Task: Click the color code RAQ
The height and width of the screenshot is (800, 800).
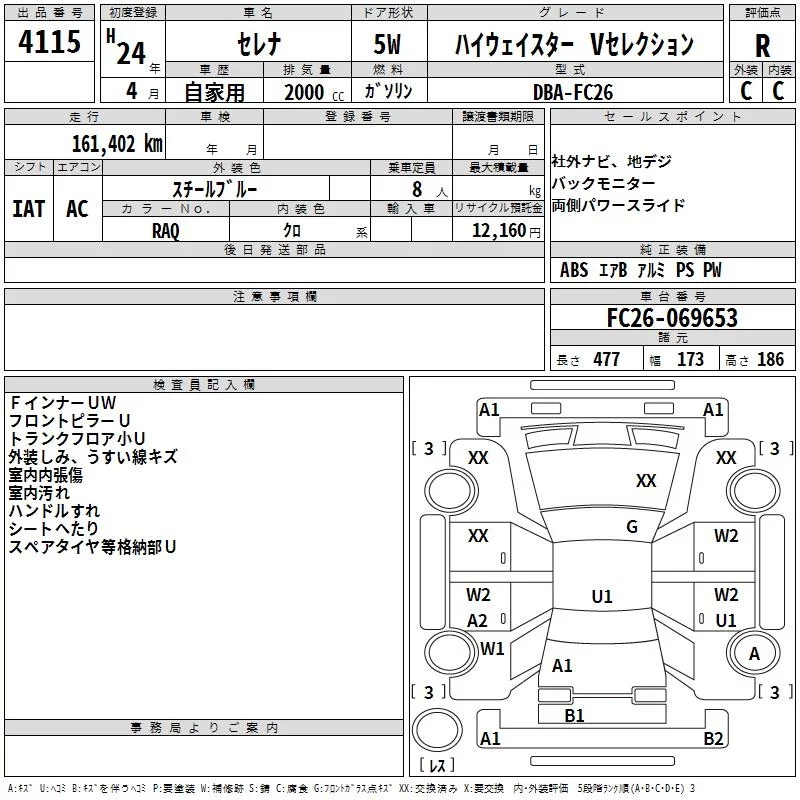Action: coord(166,230)
